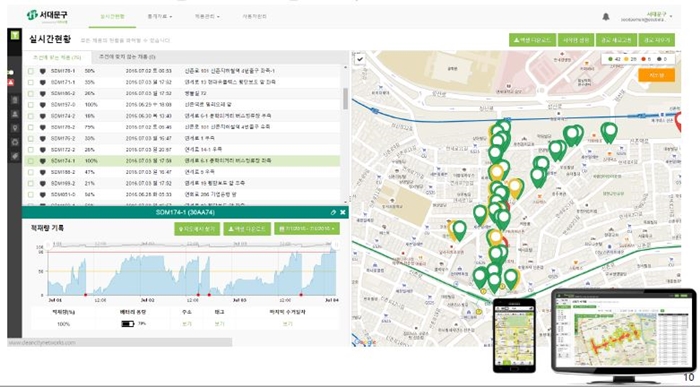
Task: Click the green filter icon atop sidebar
Action: (15, 35)
